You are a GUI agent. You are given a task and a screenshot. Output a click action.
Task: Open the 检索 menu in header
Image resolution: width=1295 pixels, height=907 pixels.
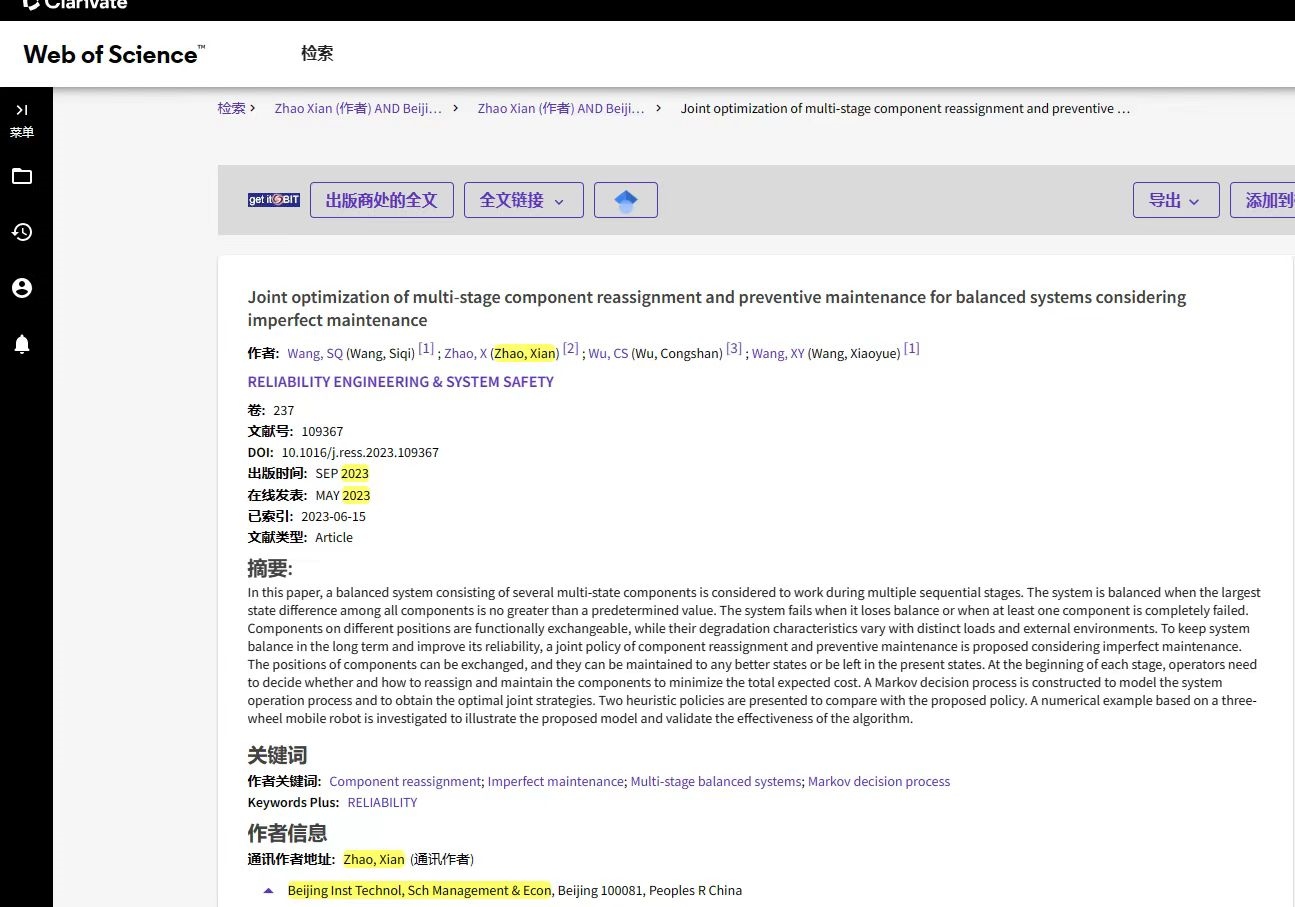[x=317, y=53]
